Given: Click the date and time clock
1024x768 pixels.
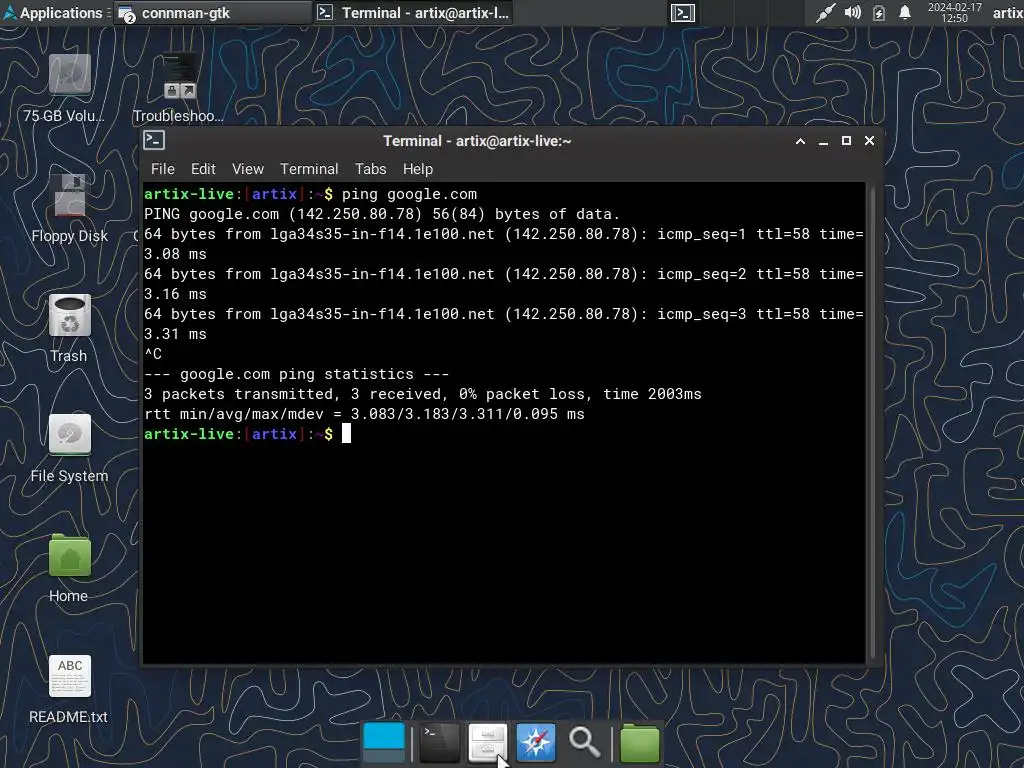Looking at the screenshot, I should click(x=954, y=13).
